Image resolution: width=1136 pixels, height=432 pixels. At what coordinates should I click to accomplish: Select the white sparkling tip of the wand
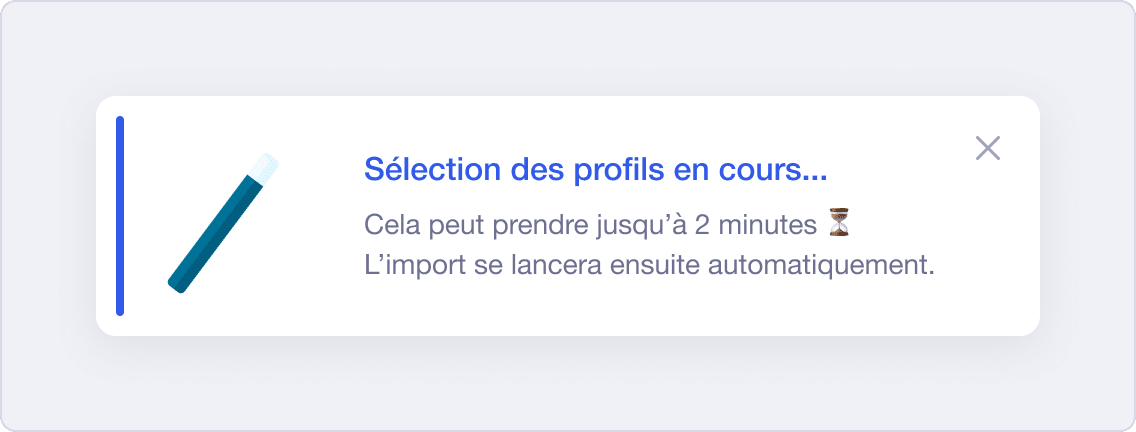(x=264, y=168)
